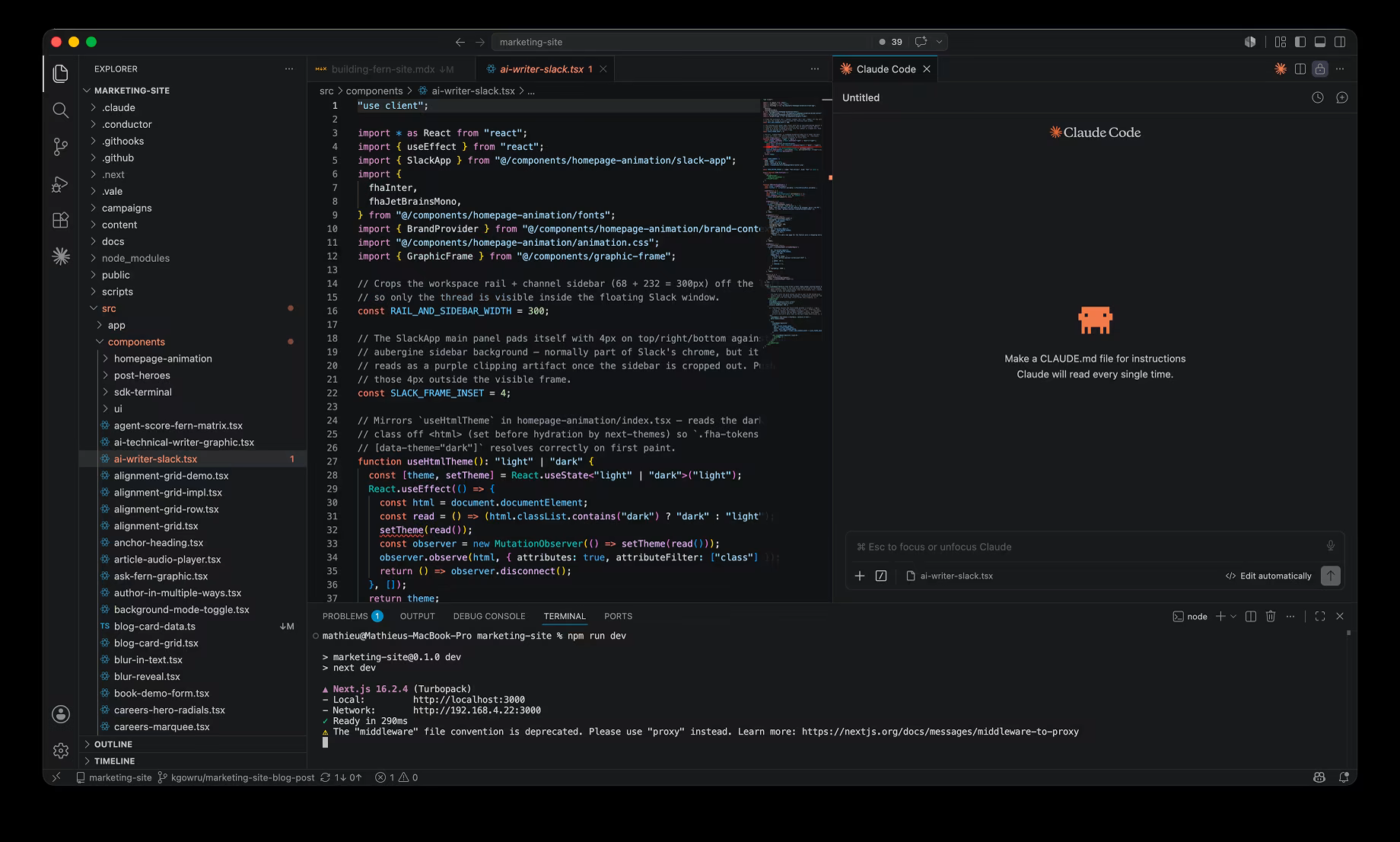The height and width of the screenshot is (842, 1400).
Task: Click the plus attach icon in Claude input
Action: click(x=860, y=576)
